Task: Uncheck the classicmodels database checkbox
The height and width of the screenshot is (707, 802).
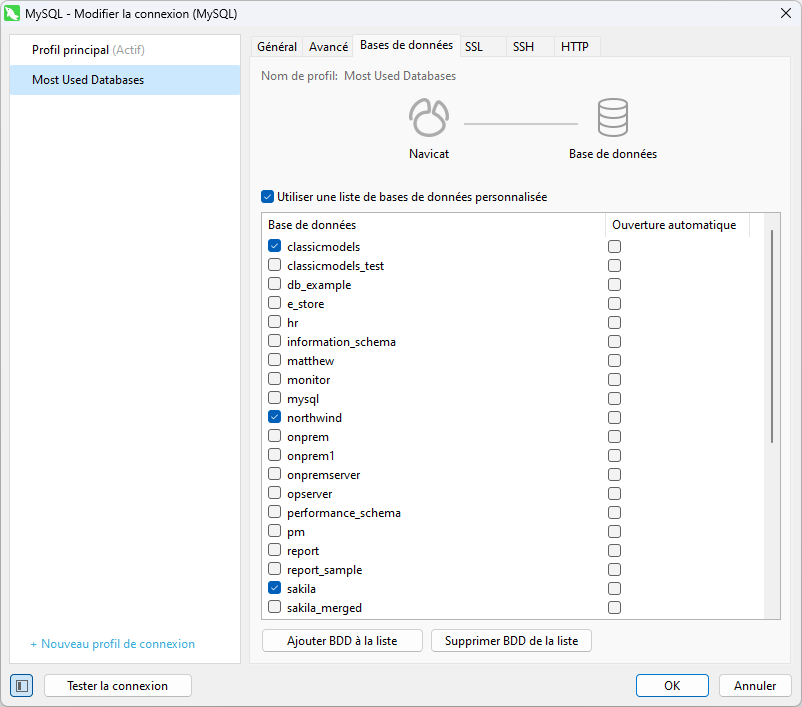Action: [275, 246]
